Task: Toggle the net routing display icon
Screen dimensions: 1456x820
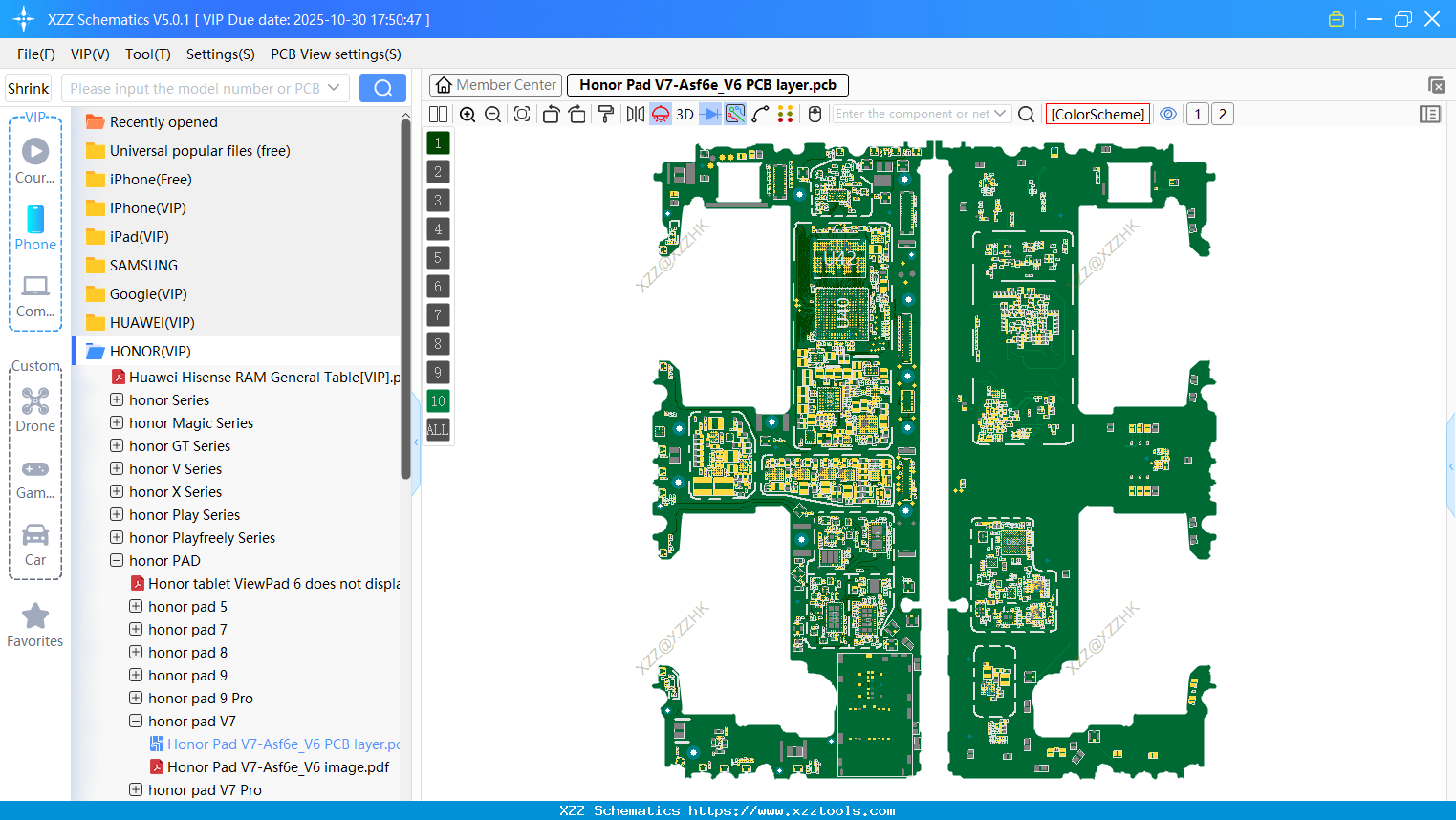Action: click(x=735, y=114)
